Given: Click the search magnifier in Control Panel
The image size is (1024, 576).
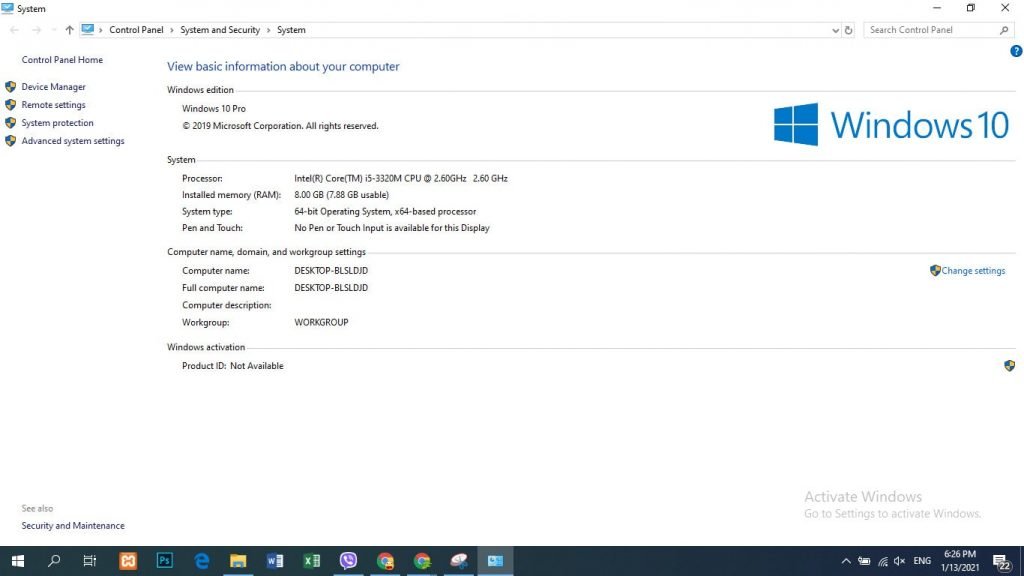Looking at the screenshot, I should click(x=1004, y=30).
